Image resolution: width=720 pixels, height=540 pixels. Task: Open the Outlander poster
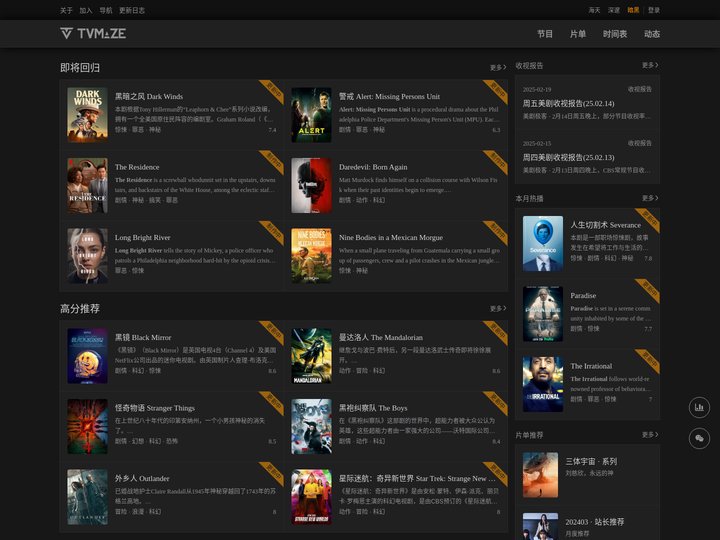87,497
